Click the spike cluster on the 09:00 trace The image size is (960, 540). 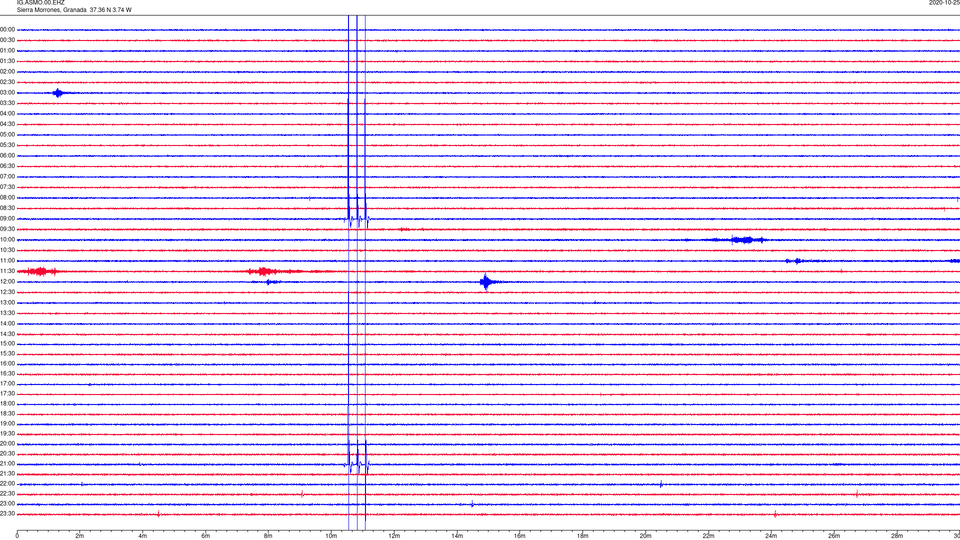(358, 219)
